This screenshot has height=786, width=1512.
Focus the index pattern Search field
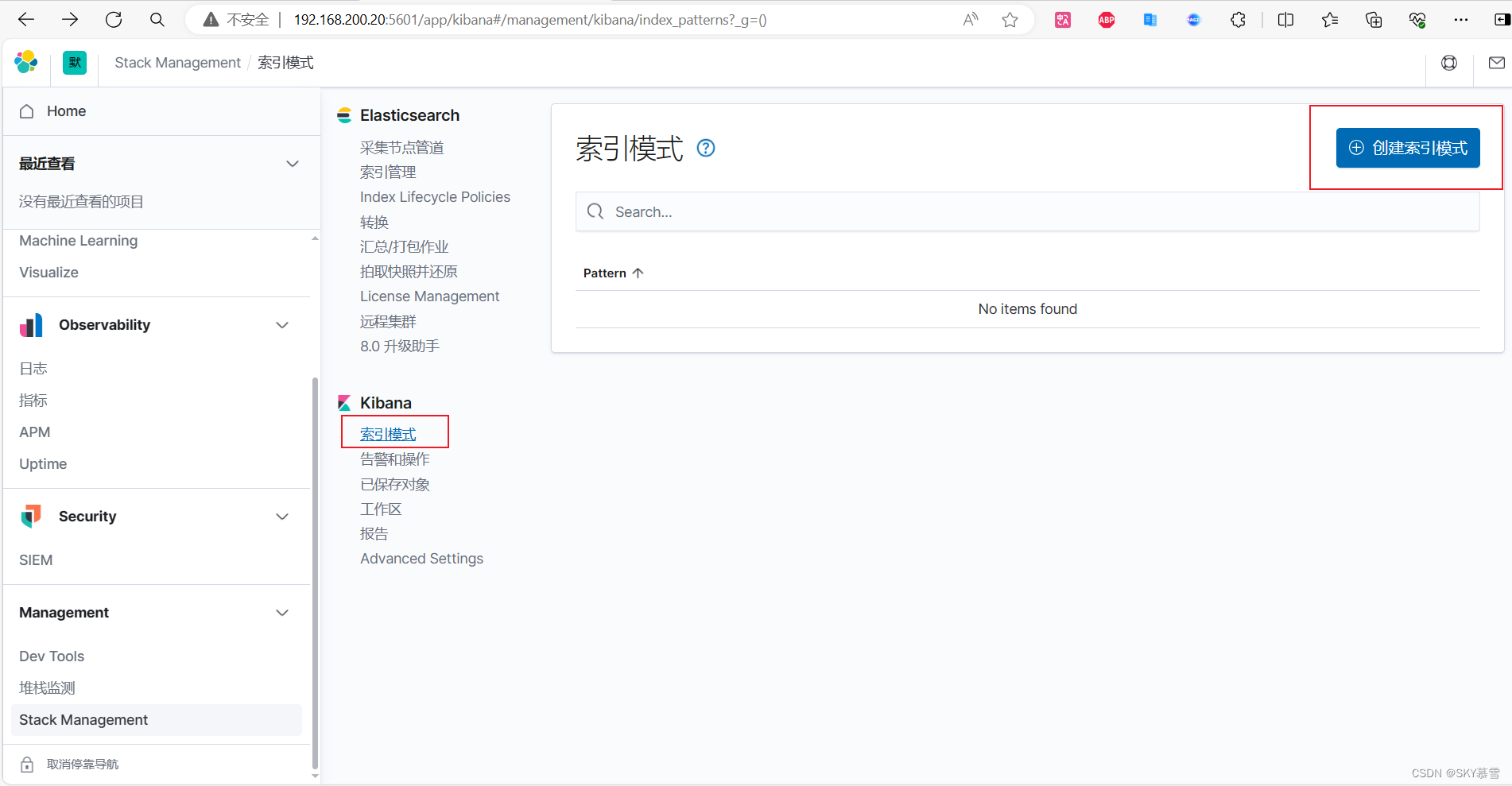pos(1027,212)
